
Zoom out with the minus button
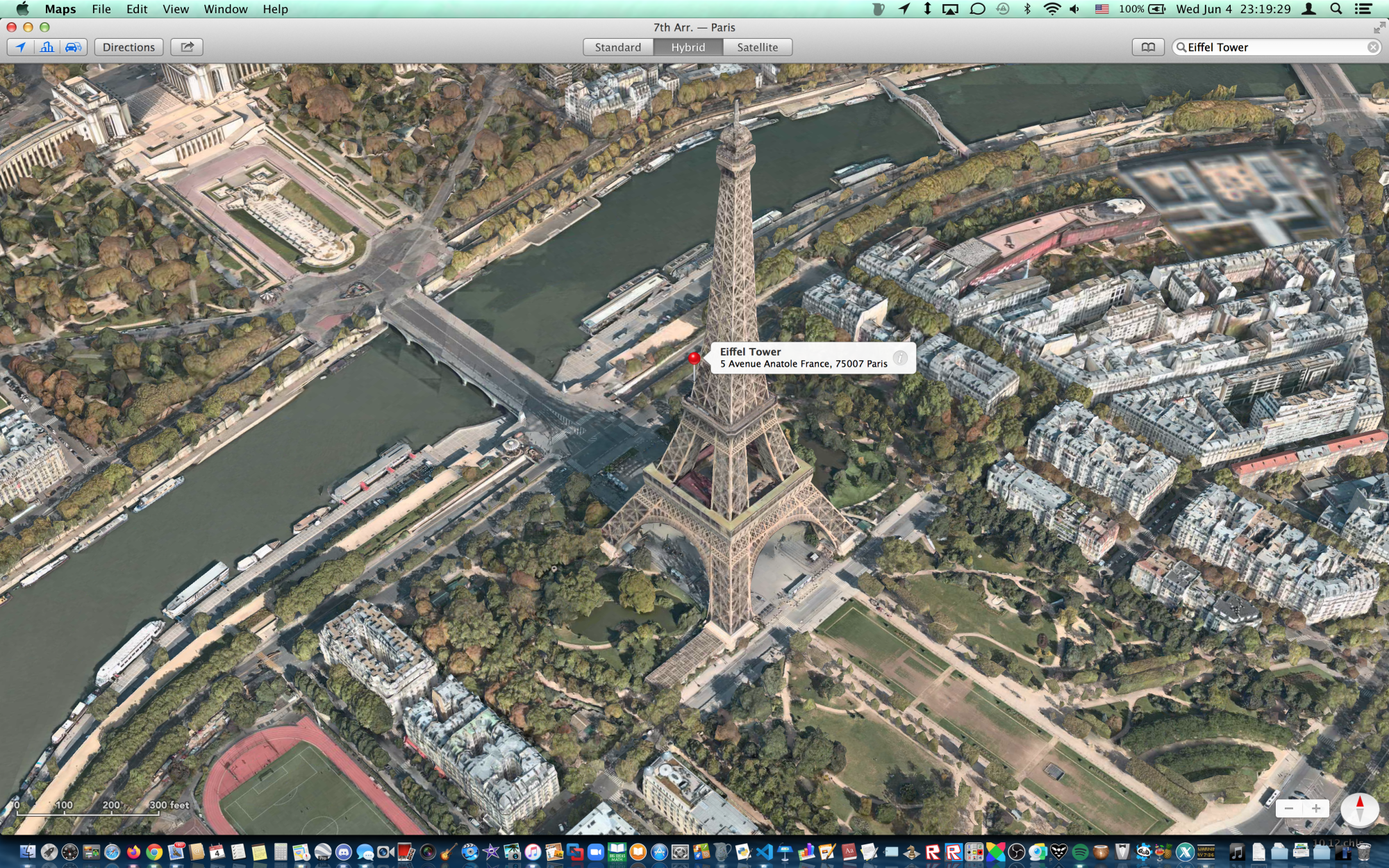pos(1289,808)
